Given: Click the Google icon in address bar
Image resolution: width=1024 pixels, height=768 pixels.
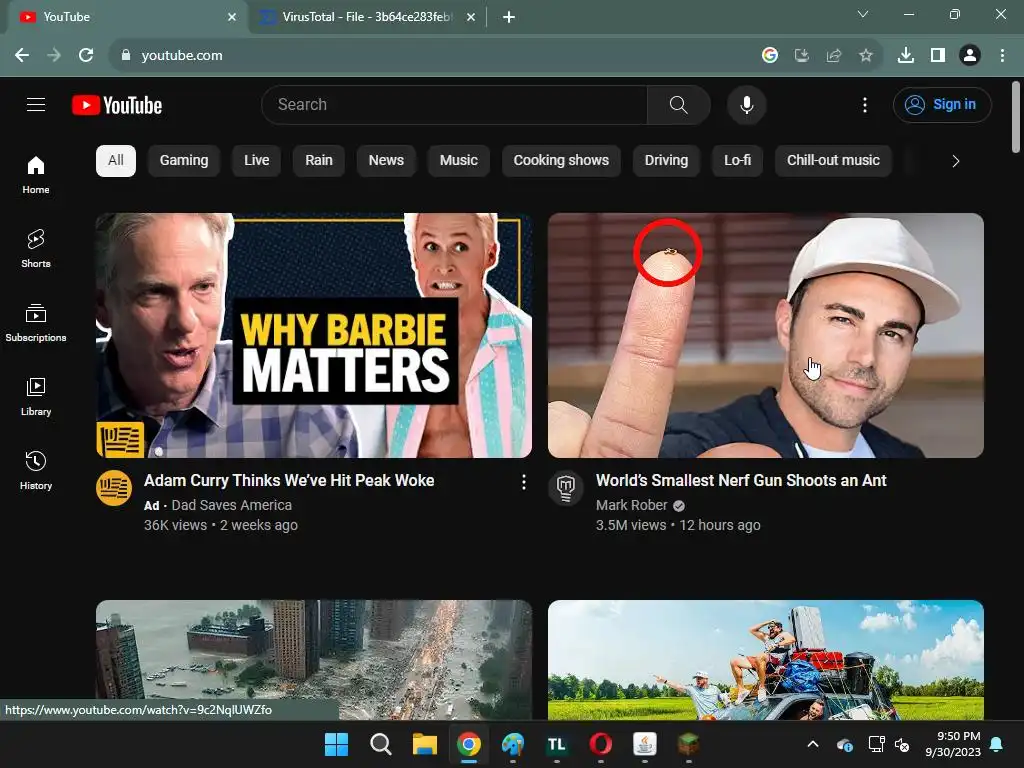Looking at the screenshot, I should (770, 56).
